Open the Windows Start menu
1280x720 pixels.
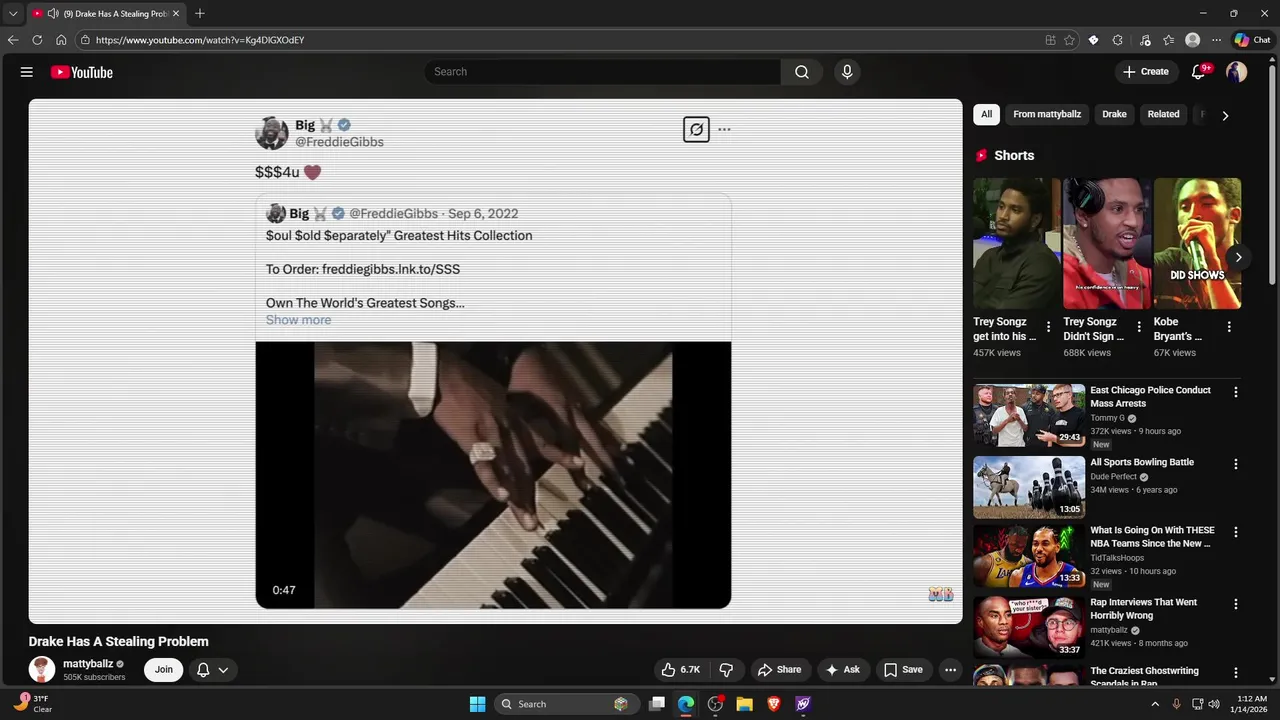[477, 704]
